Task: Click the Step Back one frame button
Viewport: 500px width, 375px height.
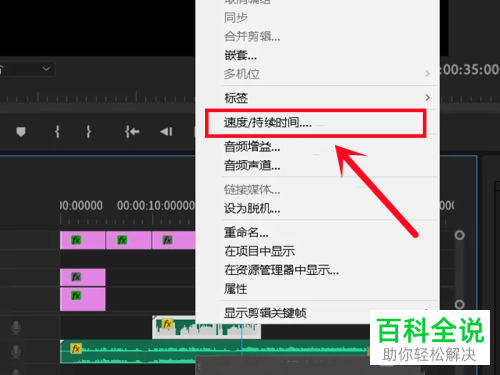Action: [166, 132]
